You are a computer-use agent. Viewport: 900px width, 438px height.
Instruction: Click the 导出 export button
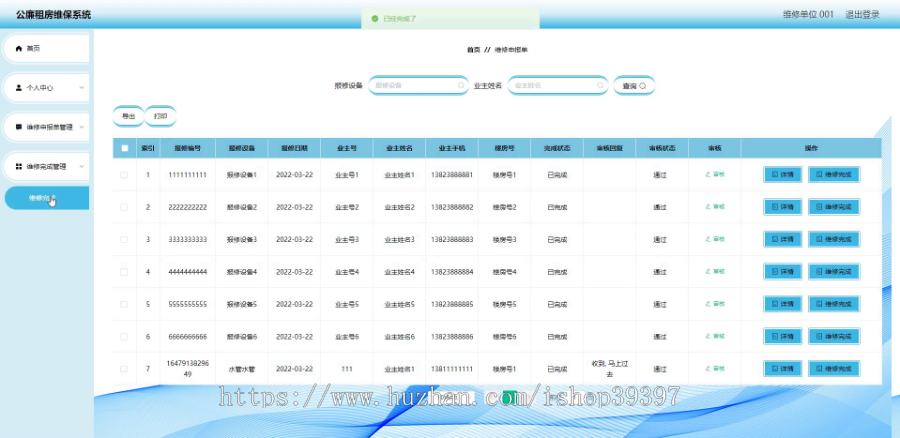pyautogui.click(x=128, y=116)
